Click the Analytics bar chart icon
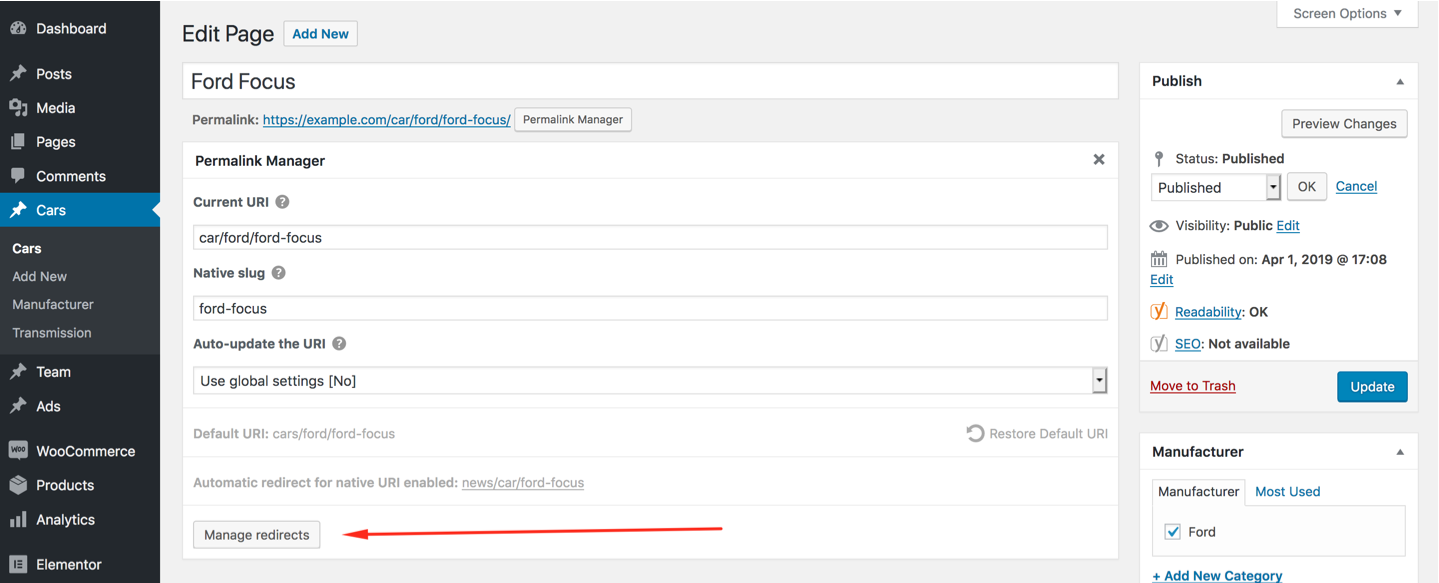This screenshot has height=583, width=1439. tap(18, 520)
